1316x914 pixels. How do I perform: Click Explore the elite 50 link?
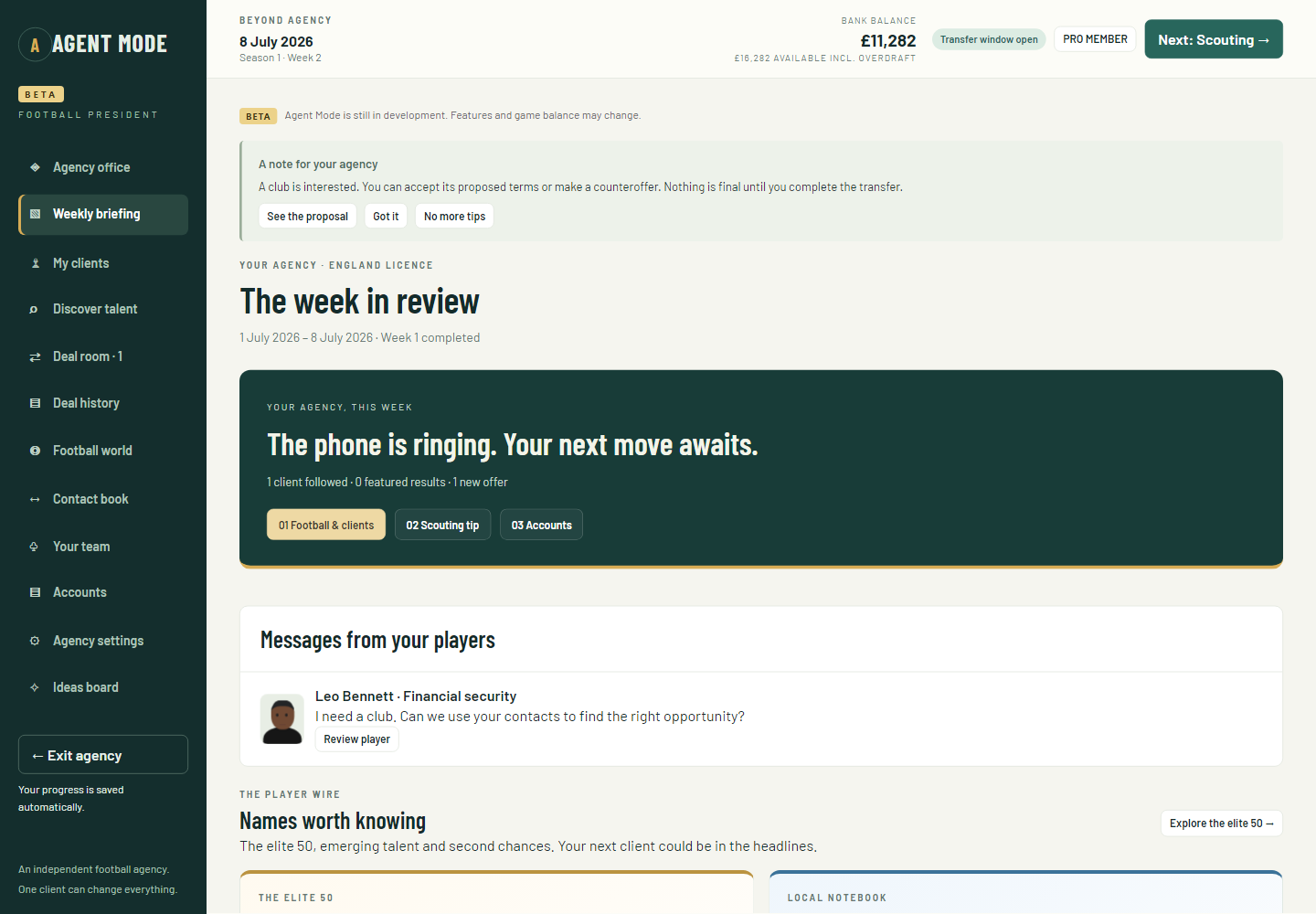point(1222,823)
